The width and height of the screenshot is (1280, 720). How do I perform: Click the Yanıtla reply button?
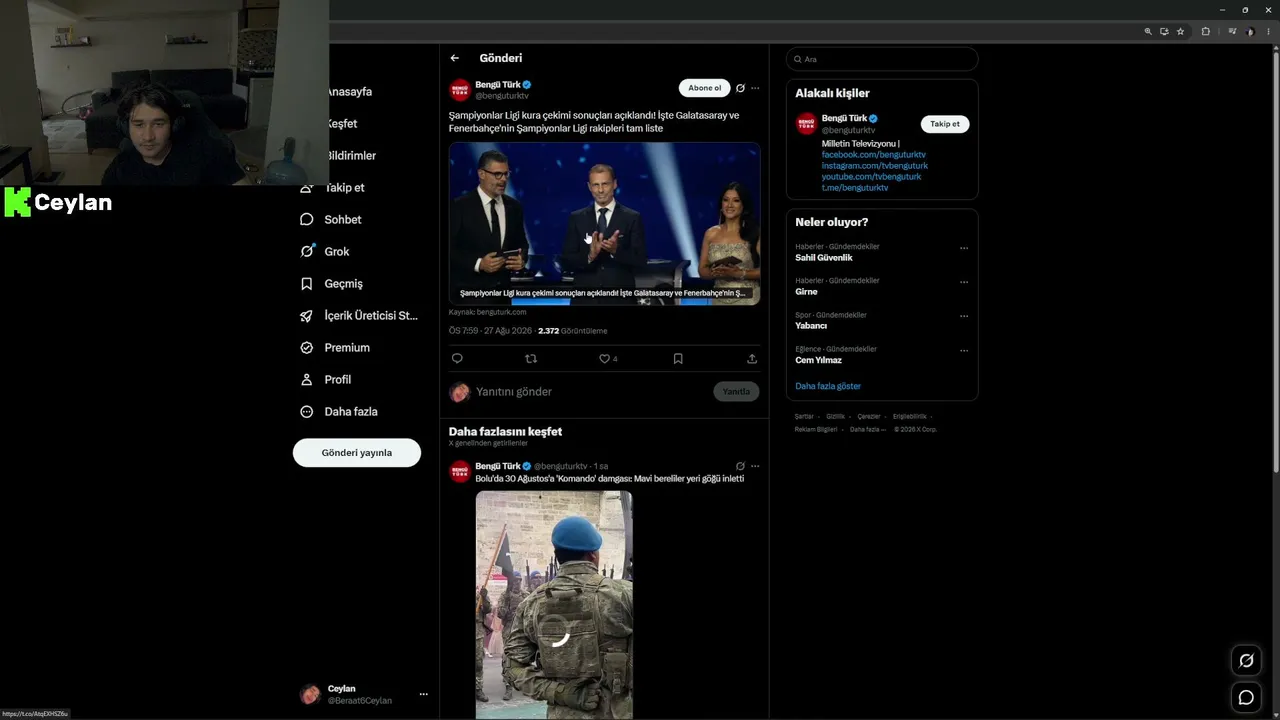pos(736,391)
